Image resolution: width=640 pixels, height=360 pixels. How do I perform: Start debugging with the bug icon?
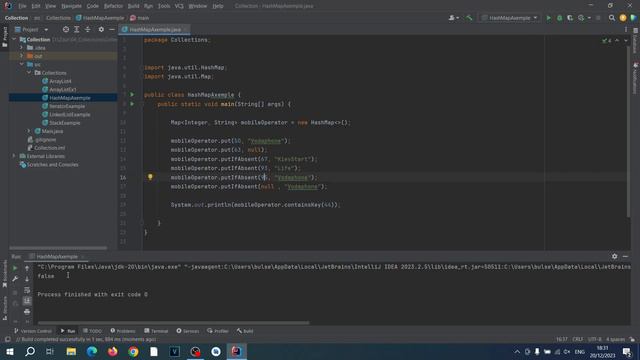[560, 18]
